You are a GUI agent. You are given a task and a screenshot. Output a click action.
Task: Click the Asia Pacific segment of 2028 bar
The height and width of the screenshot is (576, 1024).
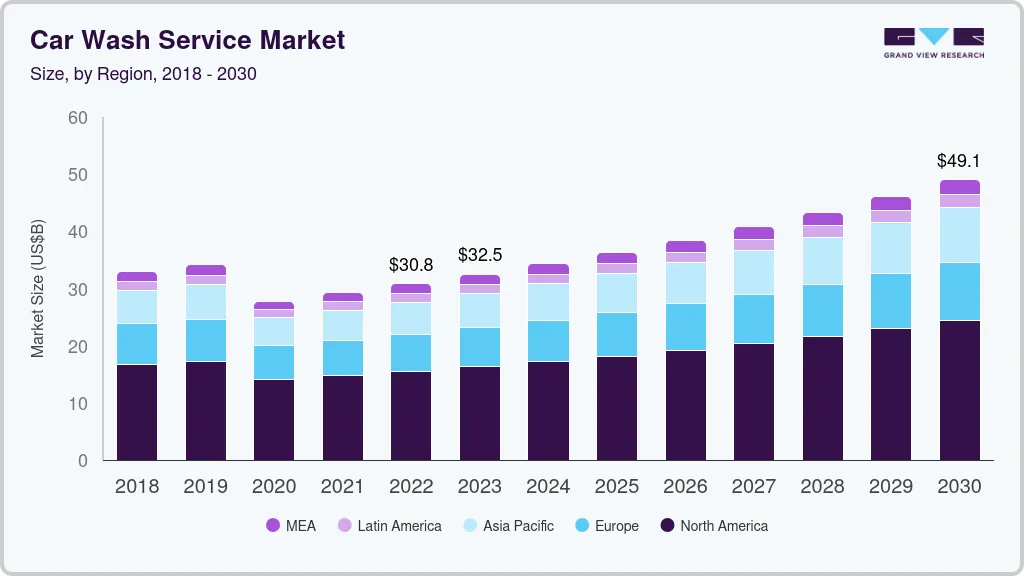click(x=822, y=261)
